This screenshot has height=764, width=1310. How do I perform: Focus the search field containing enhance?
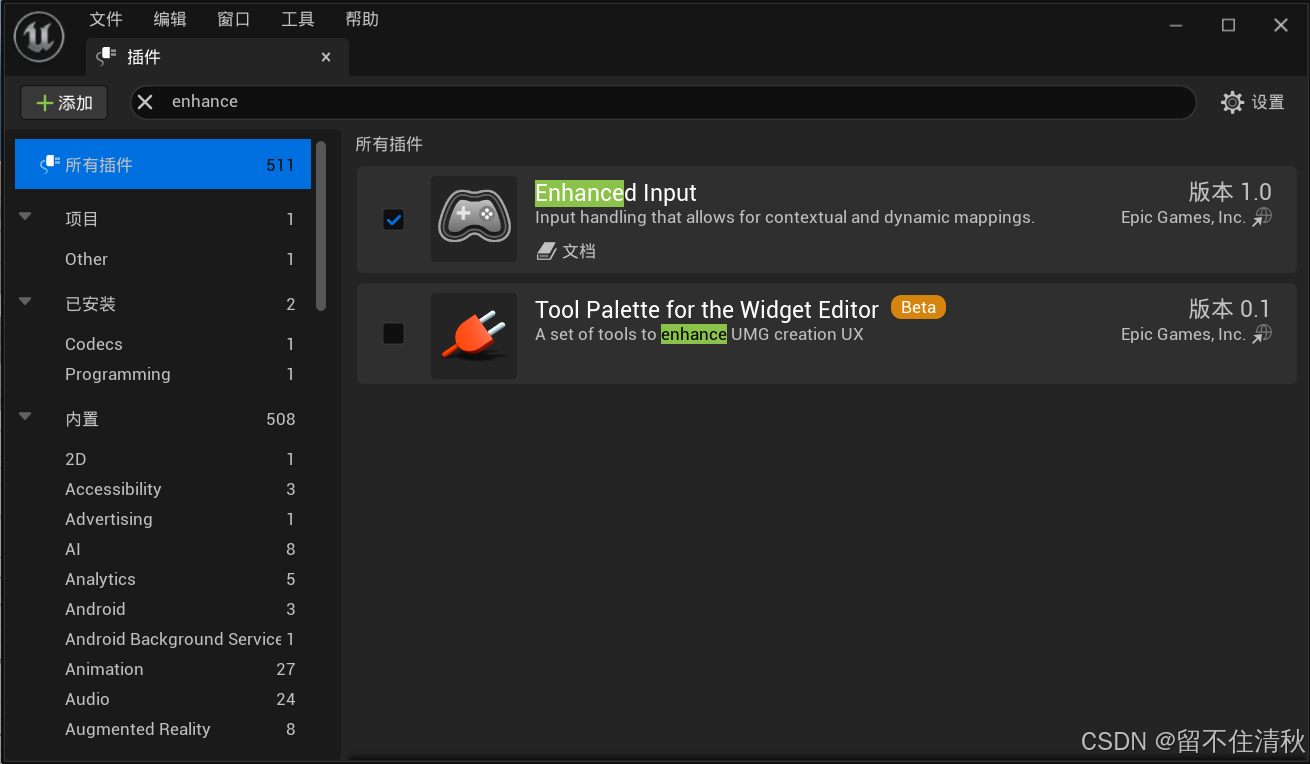[x=663, y=102]
